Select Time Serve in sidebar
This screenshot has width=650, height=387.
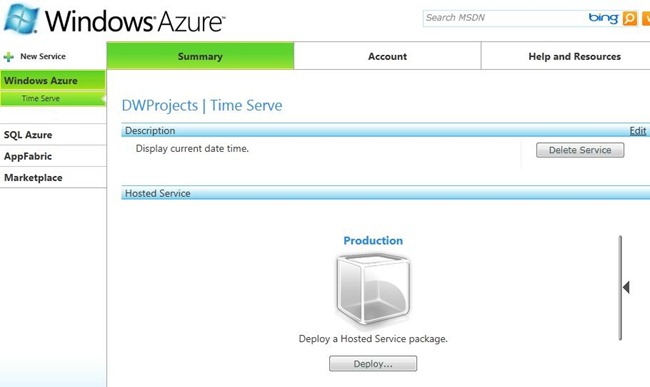[x=41, y=99]
